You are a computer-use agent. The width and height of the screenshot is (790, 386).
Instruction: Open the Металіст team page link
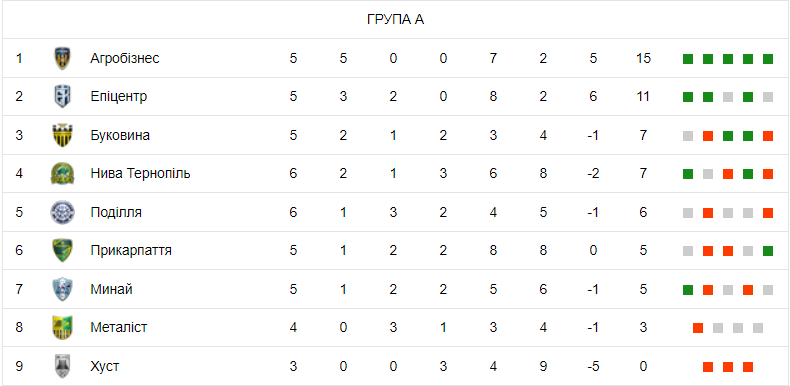(119, 328)
